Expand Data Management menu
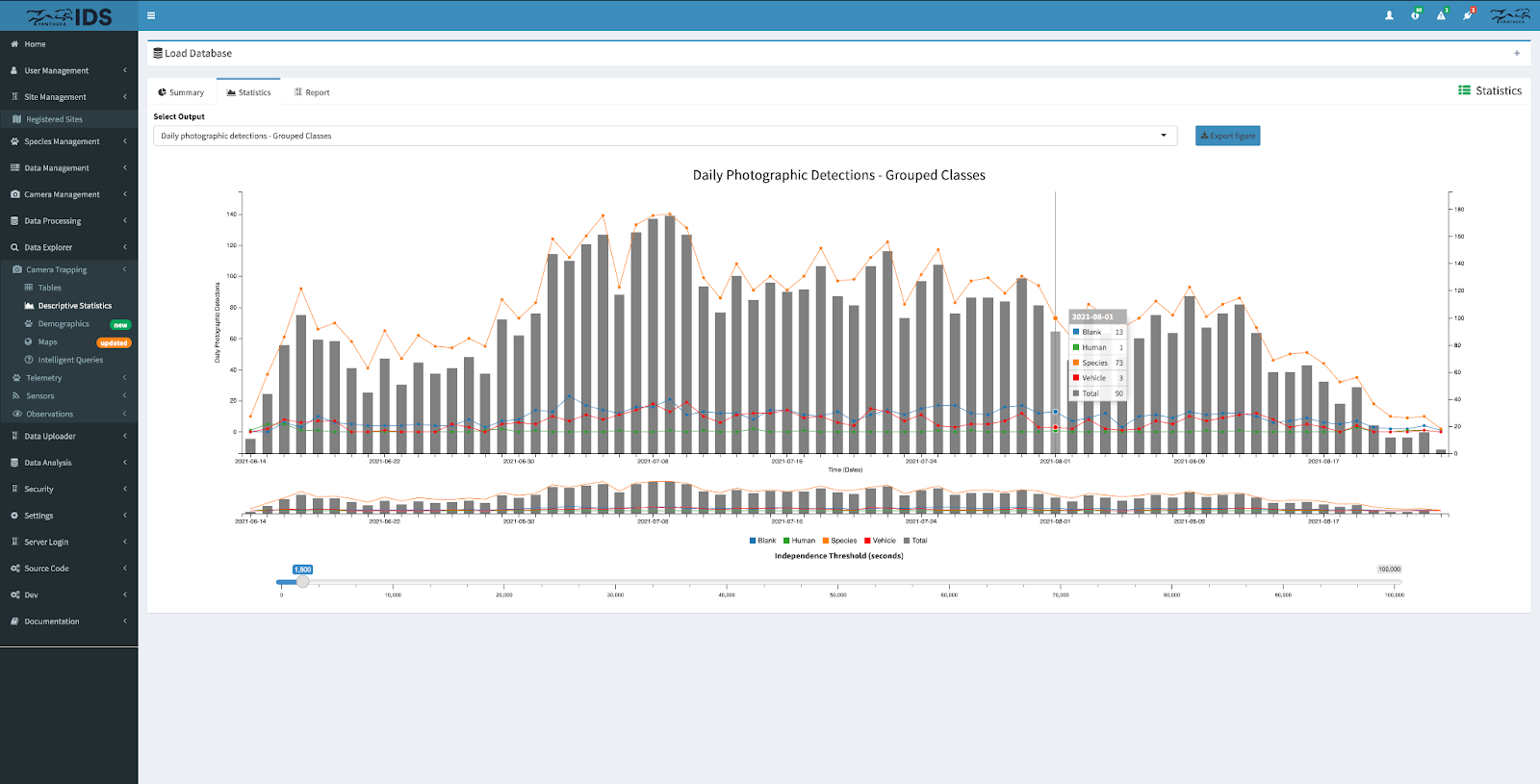The image size is (1540, 784). click(68, 168)
